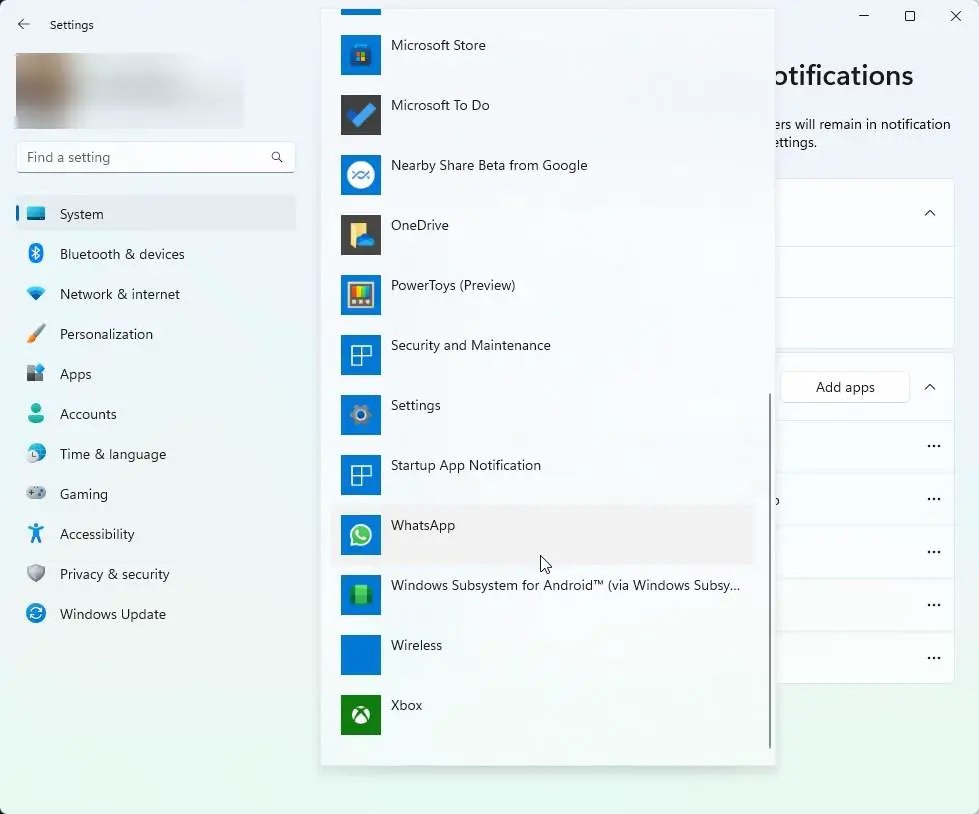
Task: Click the Apps sidebar icon
Action: click(36, 373)
